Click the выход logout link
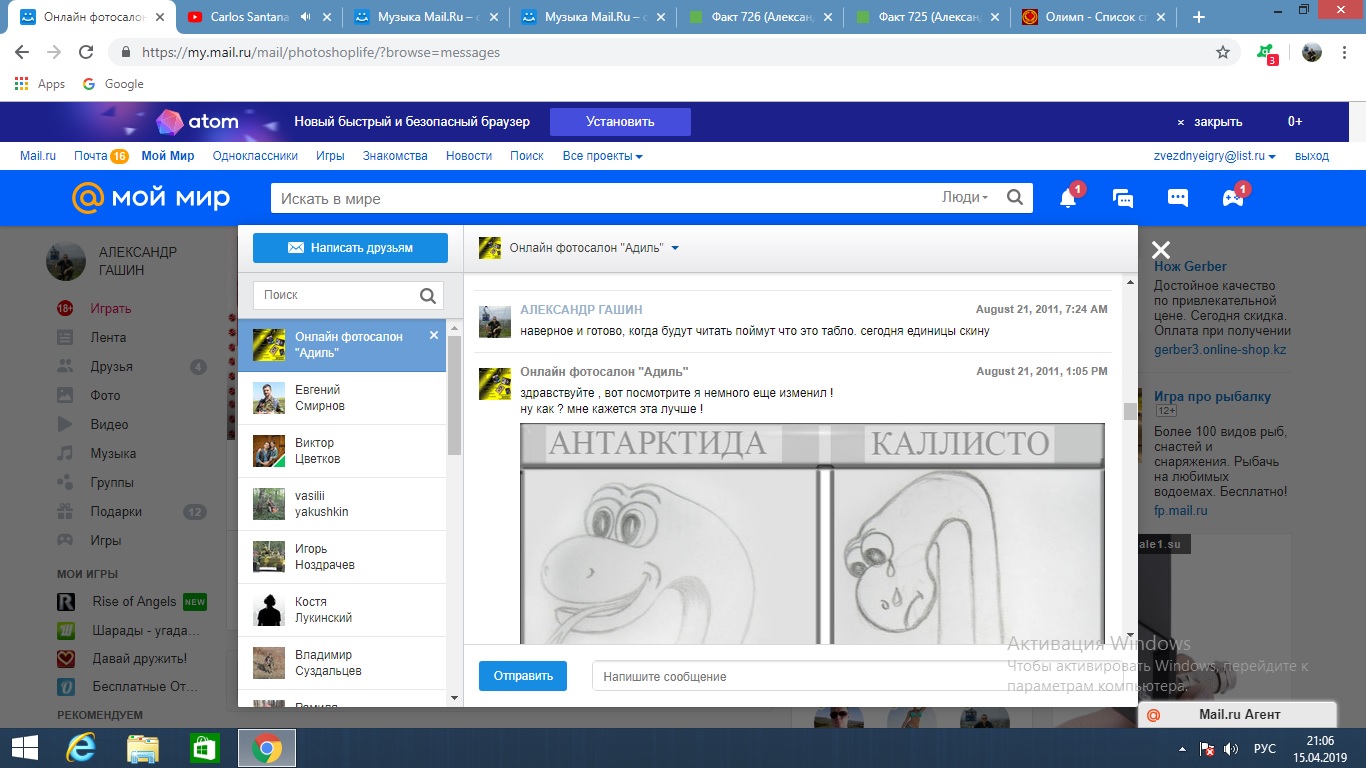 click(1312, 156)
